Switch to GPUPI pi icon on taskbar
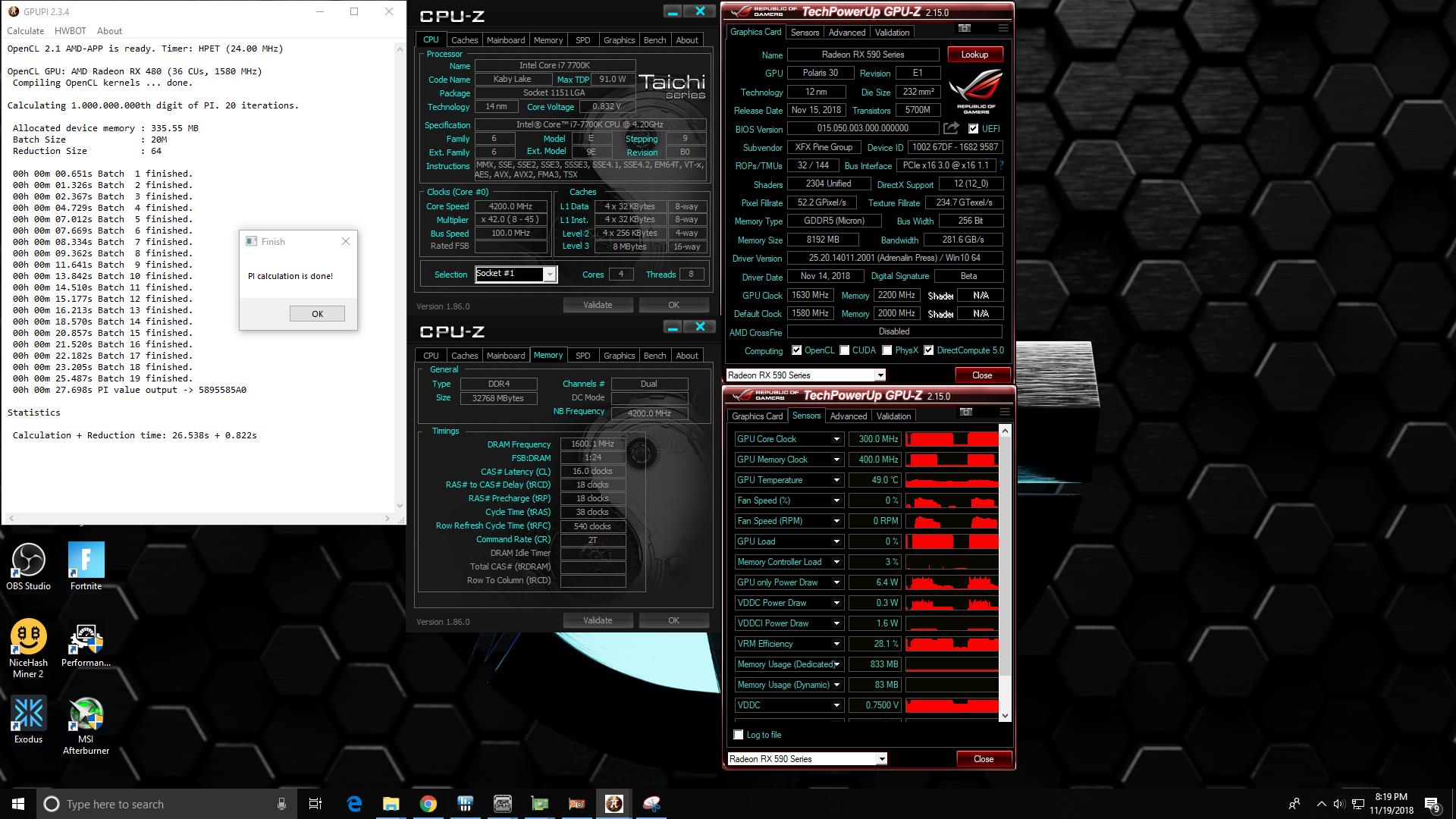This screenshot has width=1456, height=819. [x=614, y=804]
